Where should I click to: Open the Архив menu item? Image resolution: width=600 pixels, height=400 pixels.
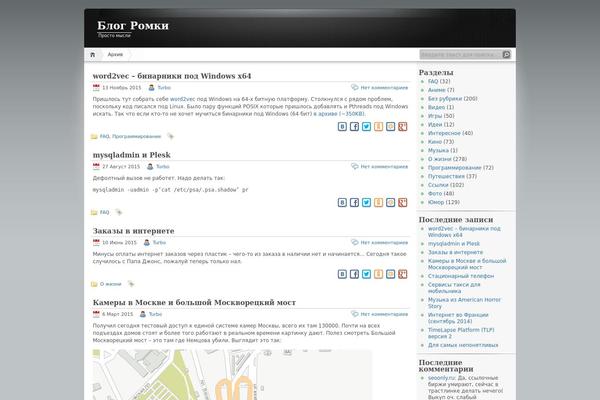115,55
